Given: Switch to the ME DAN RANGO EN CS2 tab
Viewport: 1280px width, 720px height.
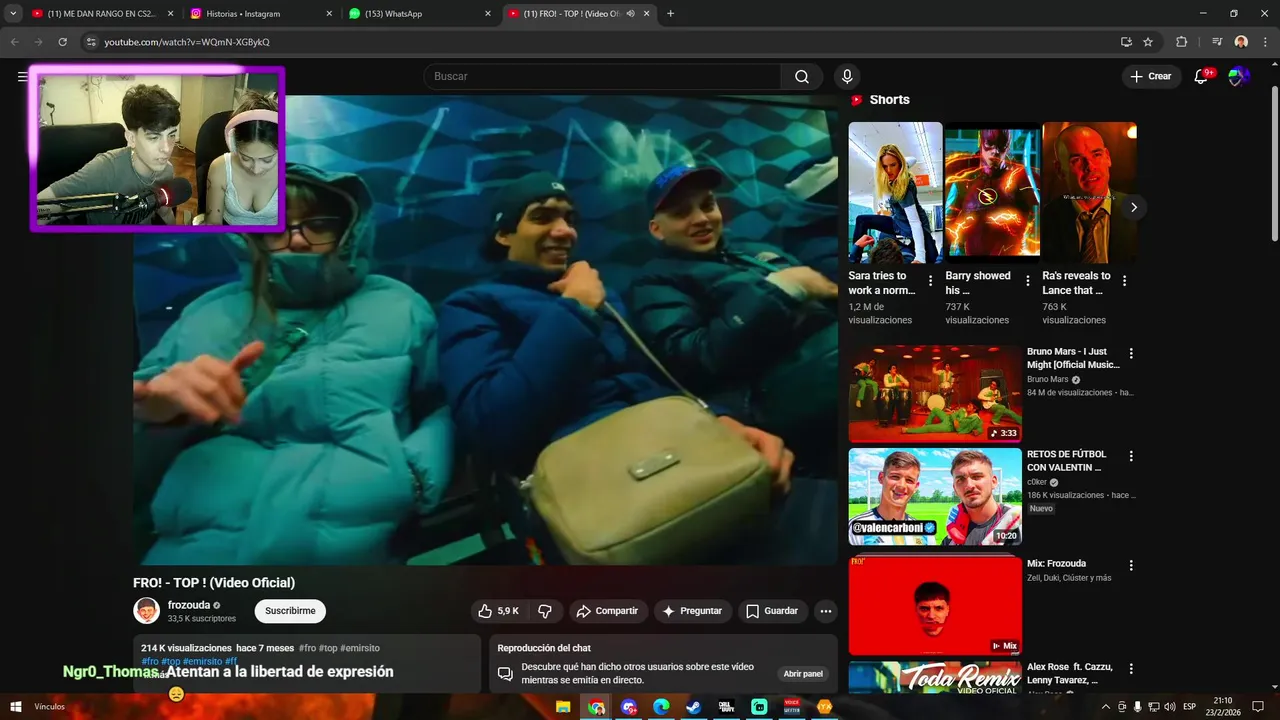Looking at the screenshot, I should click(x=102, y=14).
